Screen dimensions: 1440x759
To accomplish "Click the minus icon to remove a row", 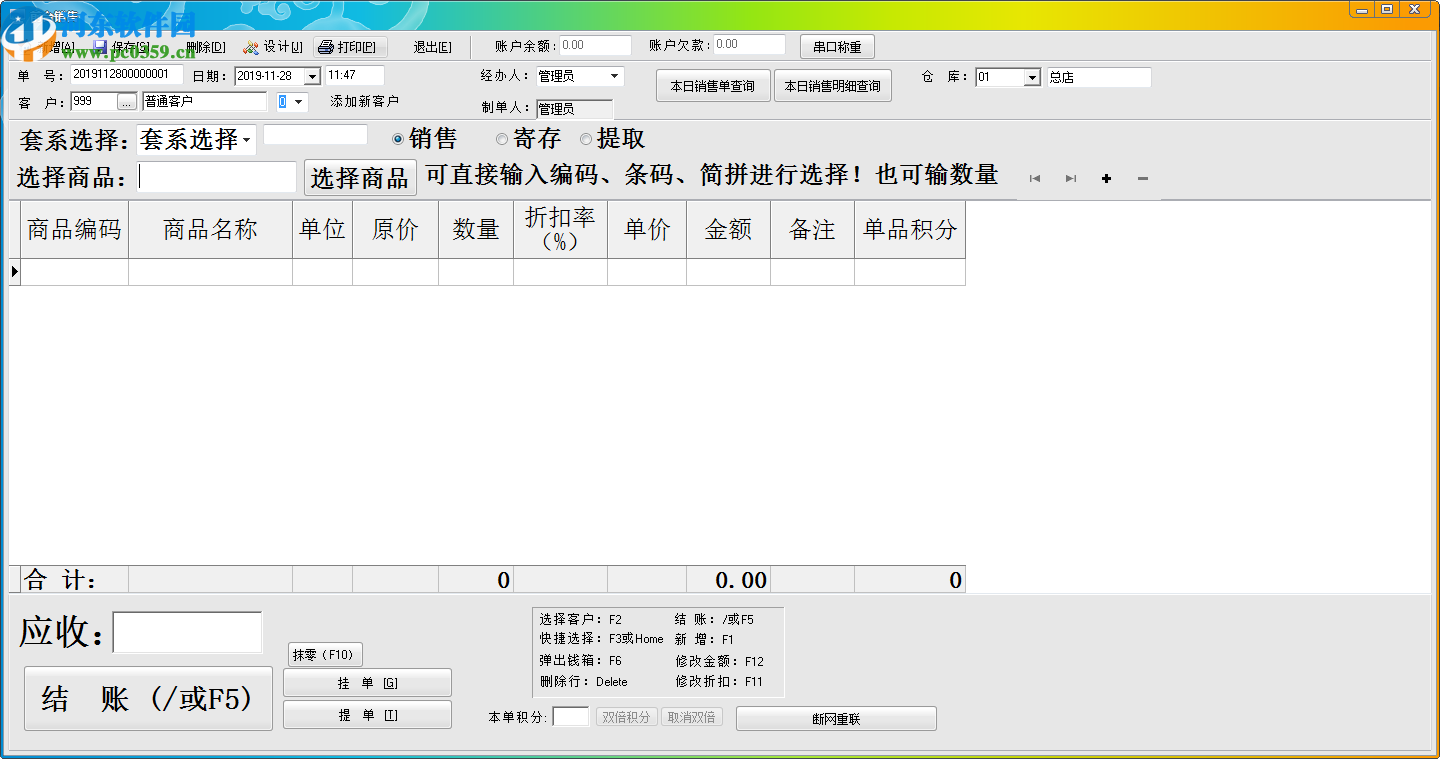I will pyautogui.click(x=1142, y=179).
